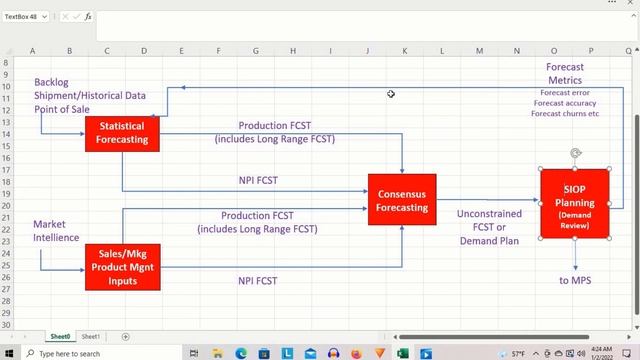
Task: Click the Cancel X in formula bar
Action: pyautogui.click(x=65, y=17)
